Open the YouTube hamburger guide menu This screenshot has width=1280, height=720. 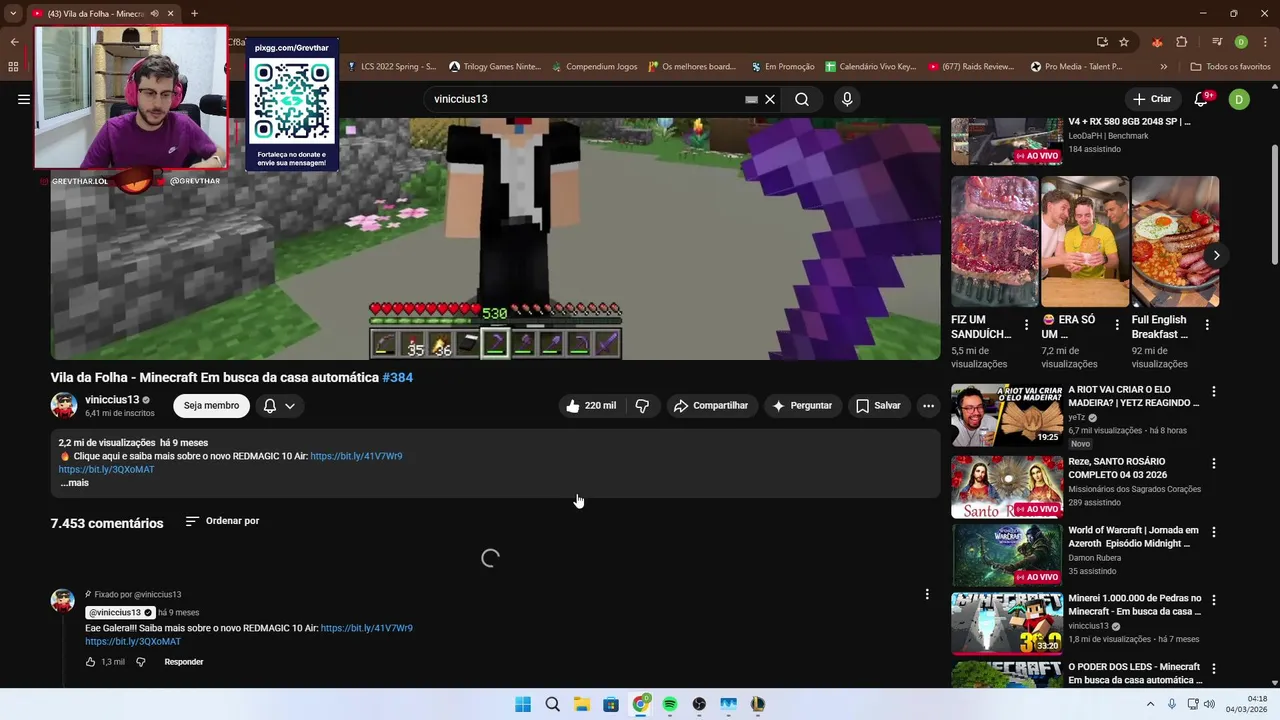pyautogui.click(x=24, y=99)
